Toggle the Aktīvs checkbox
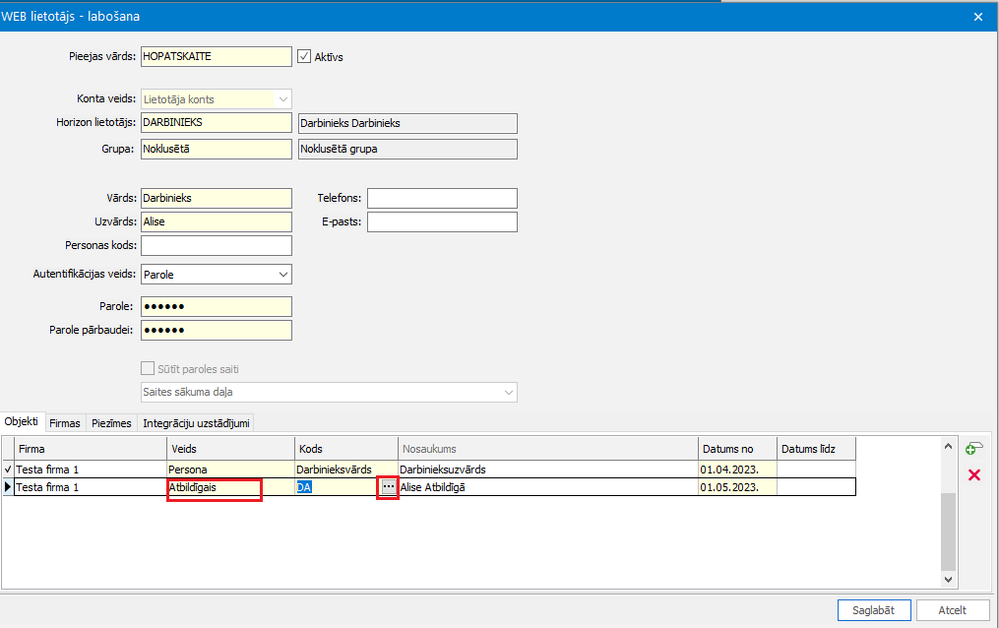 coord(304,56)
